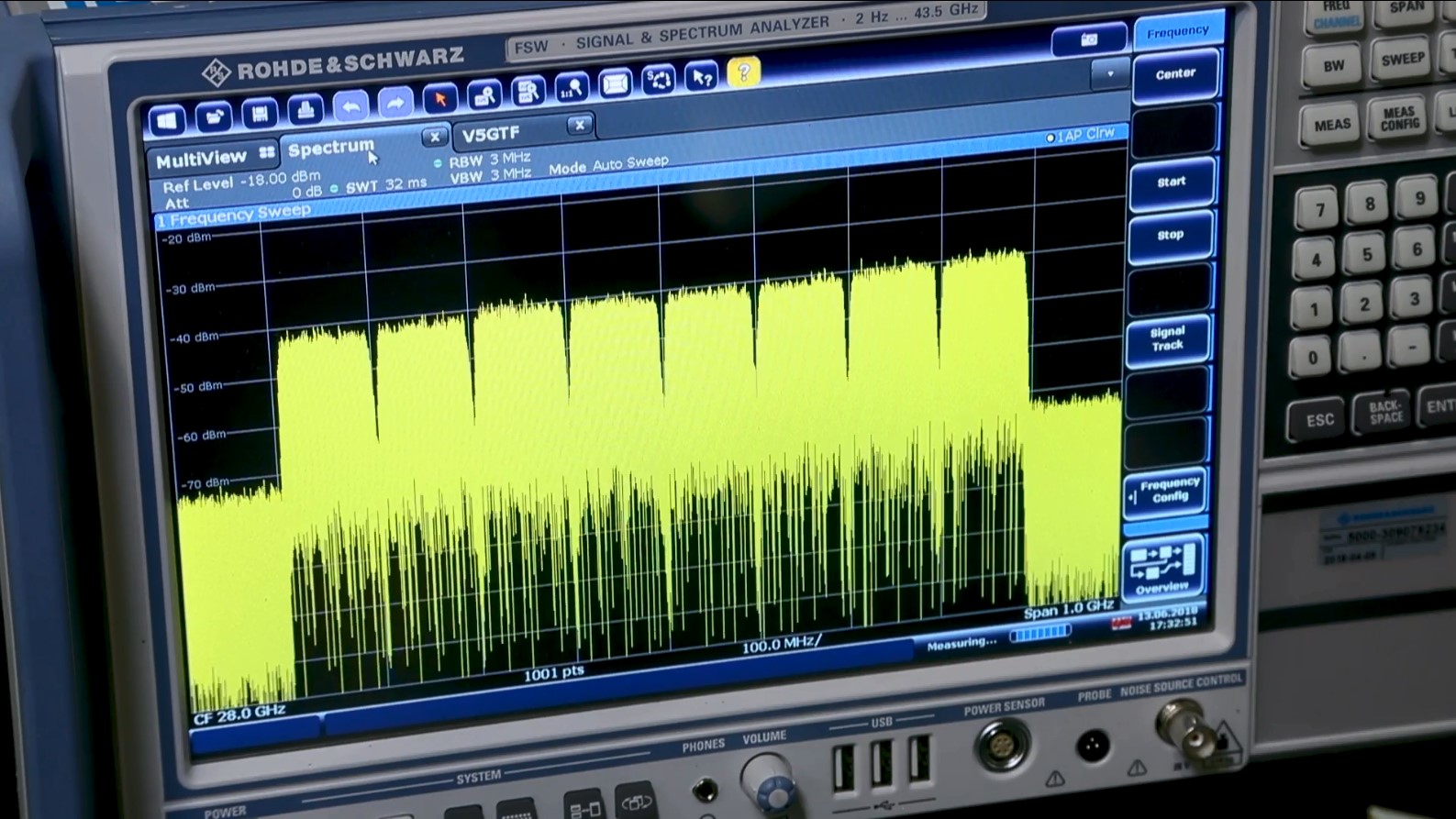Click the date and time status display
The image size is (1456, 819).
pyautogui.click(x=1168, y=617)
